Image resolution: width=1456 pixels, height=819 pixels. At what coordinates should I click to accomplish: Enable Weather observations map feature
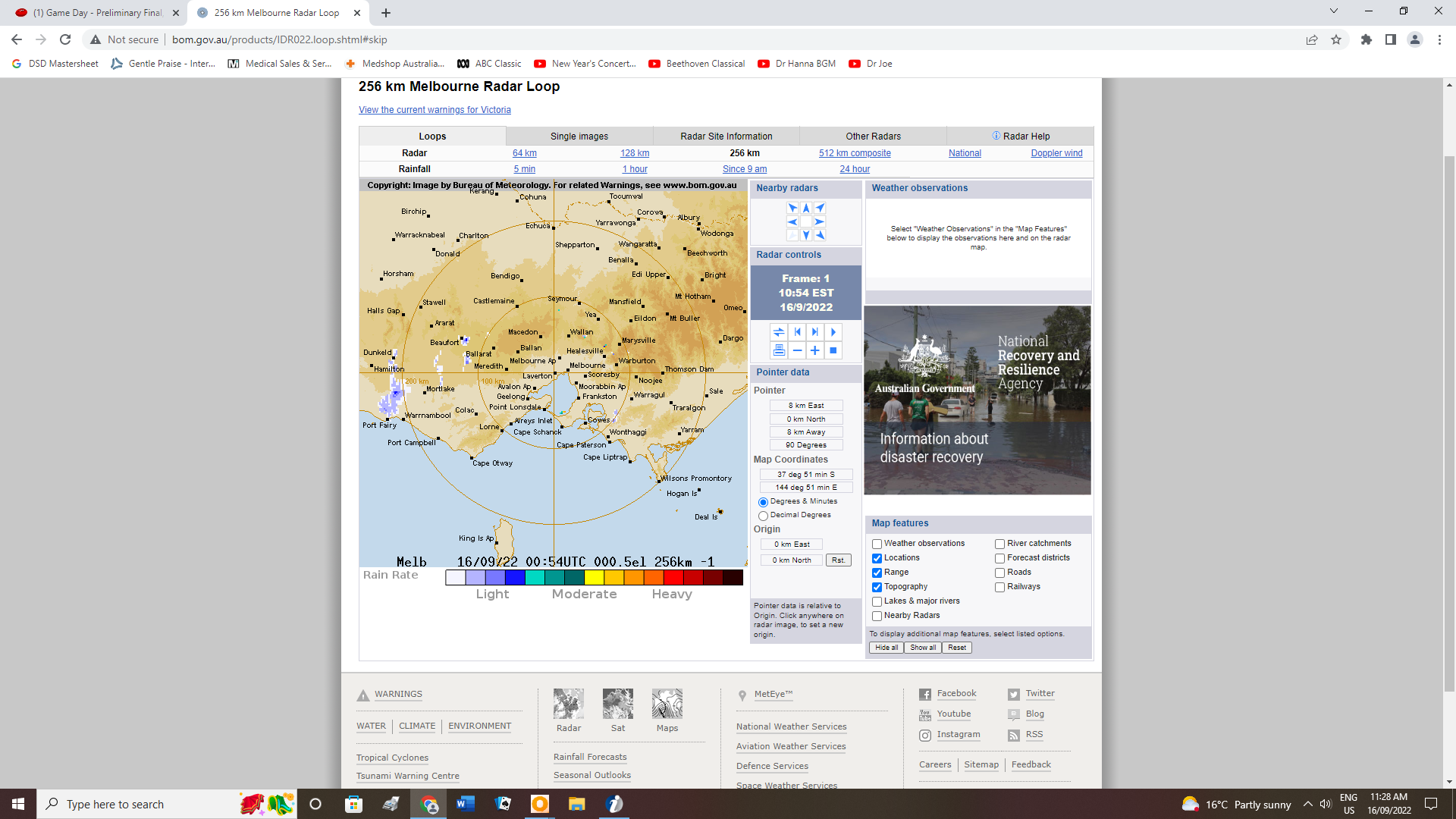tap(877, 544)
